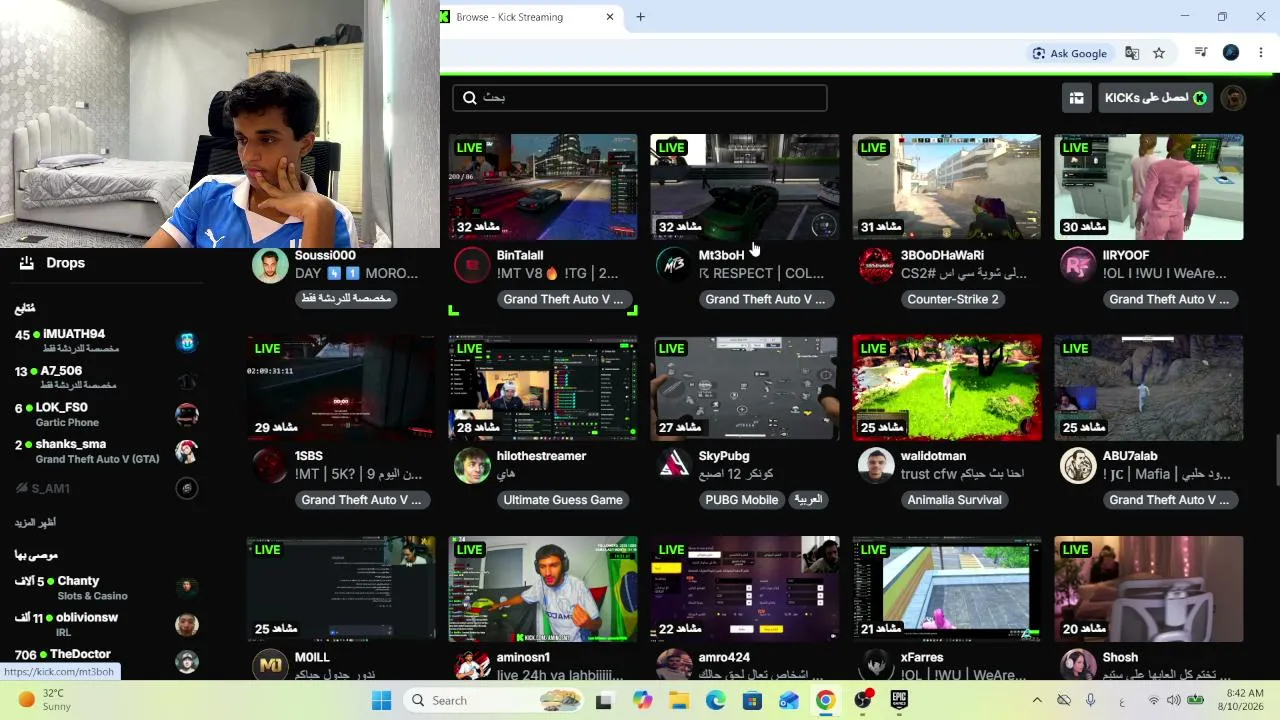This screenshot has width=1280, height=720.
Task: Open Shosh live stream thumbnail
Action: (1149, 589)
